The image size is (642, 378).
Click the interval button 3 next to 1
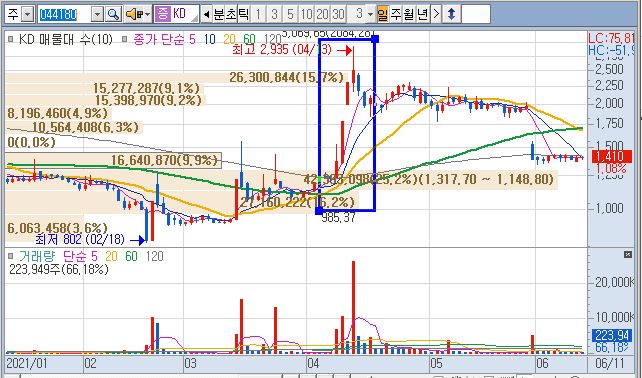pos(274,14)
